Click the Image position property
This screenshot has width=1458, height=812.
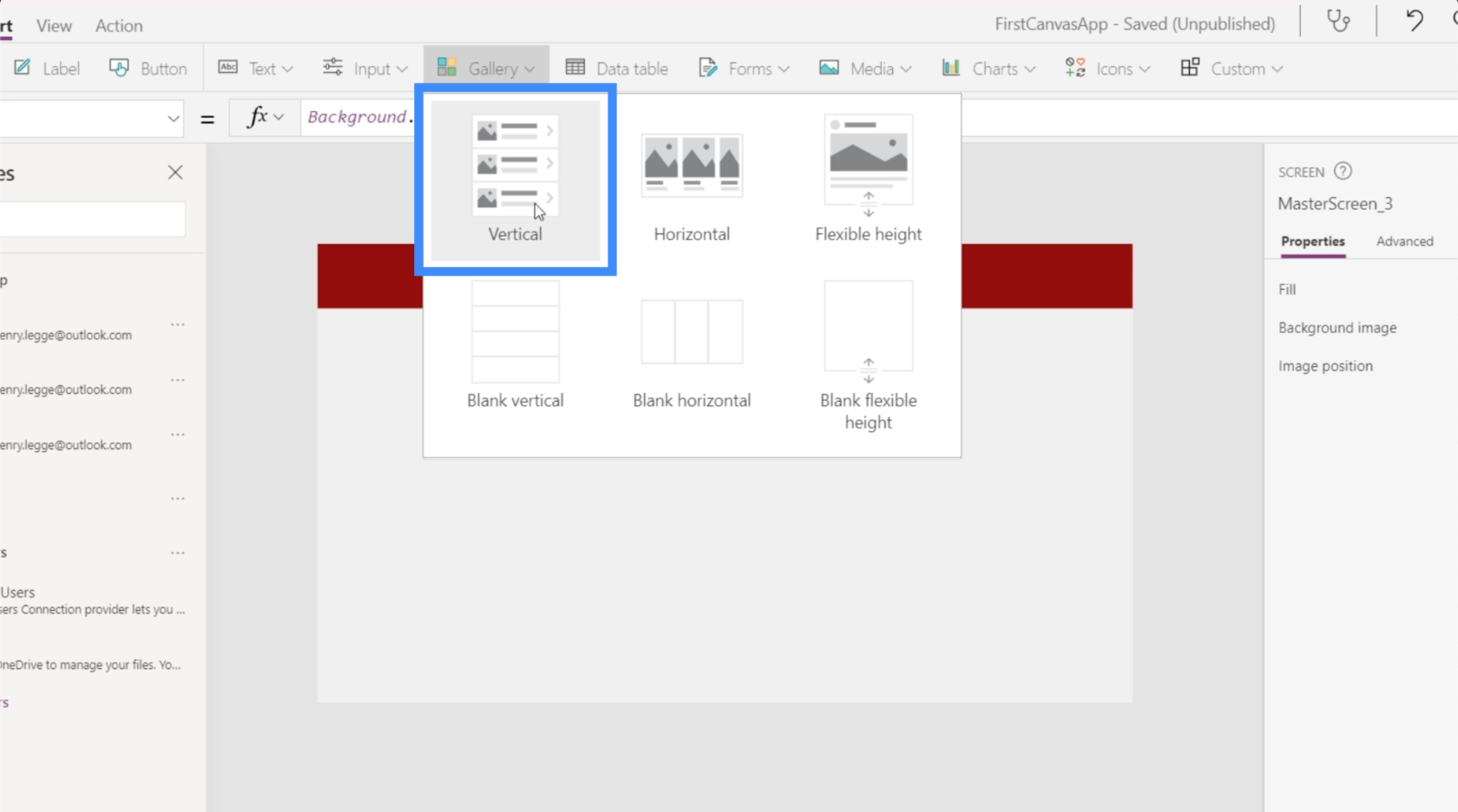coord(1325,366)
